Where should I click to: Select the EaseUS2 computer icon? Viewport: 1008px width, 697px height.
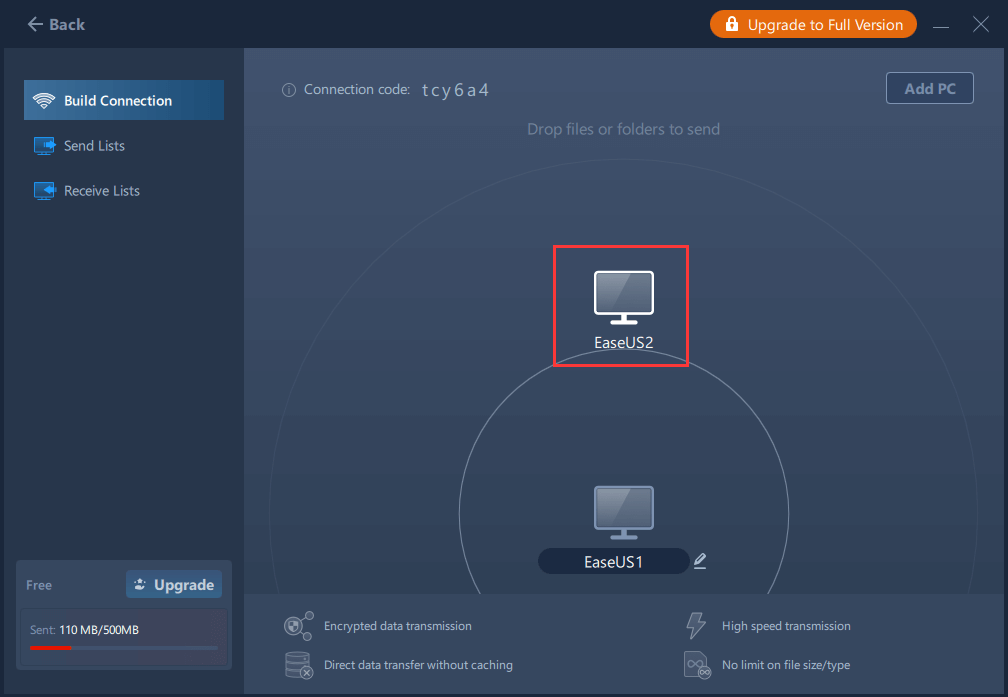point(624,297)
